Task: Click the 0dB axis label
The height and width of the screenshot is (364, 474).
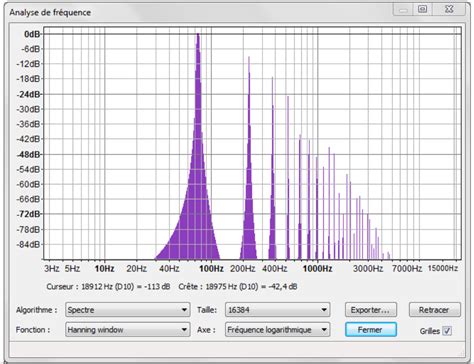Action: 32,34
